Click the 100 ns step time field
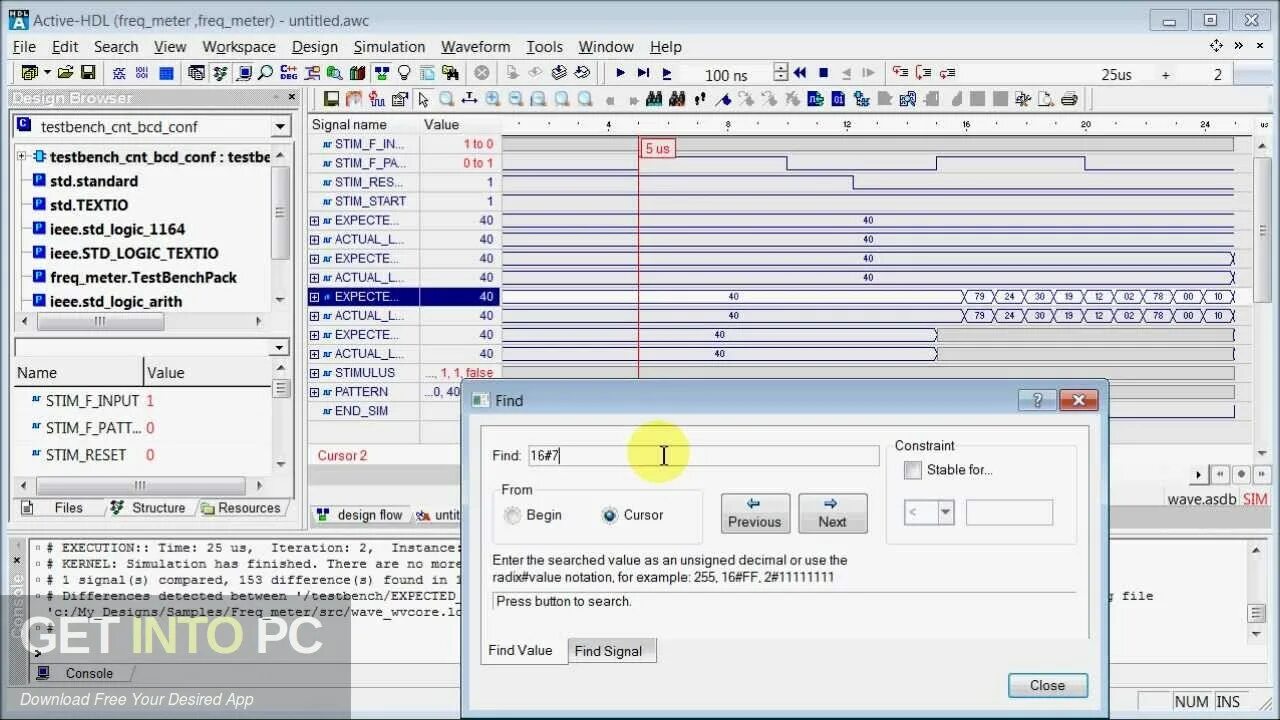This screenshot has height=720, width=1280. tap(725, 75)
